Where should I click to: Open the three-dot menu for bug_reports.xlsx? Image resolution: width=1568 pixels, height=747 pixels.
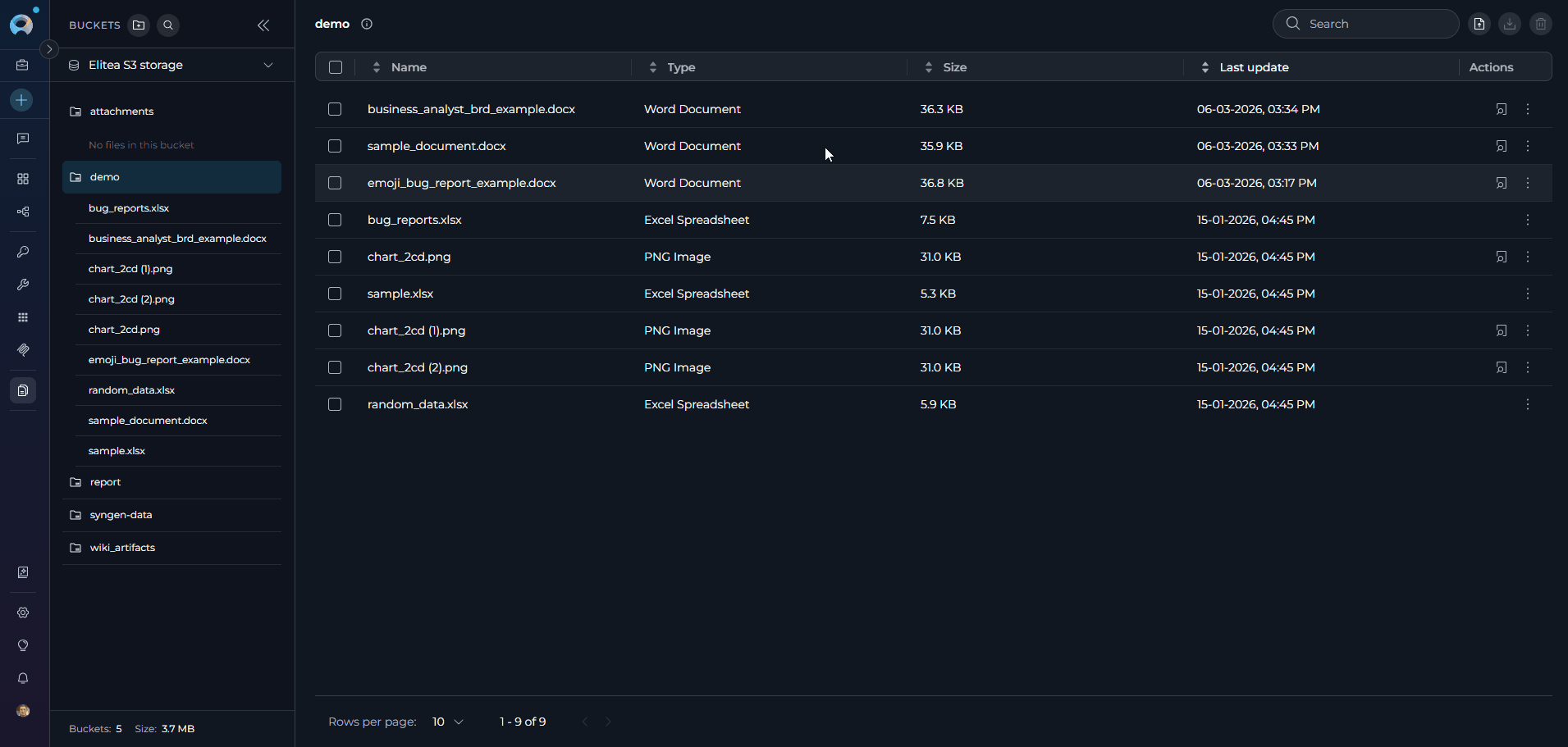click(x=1527, y=220)
